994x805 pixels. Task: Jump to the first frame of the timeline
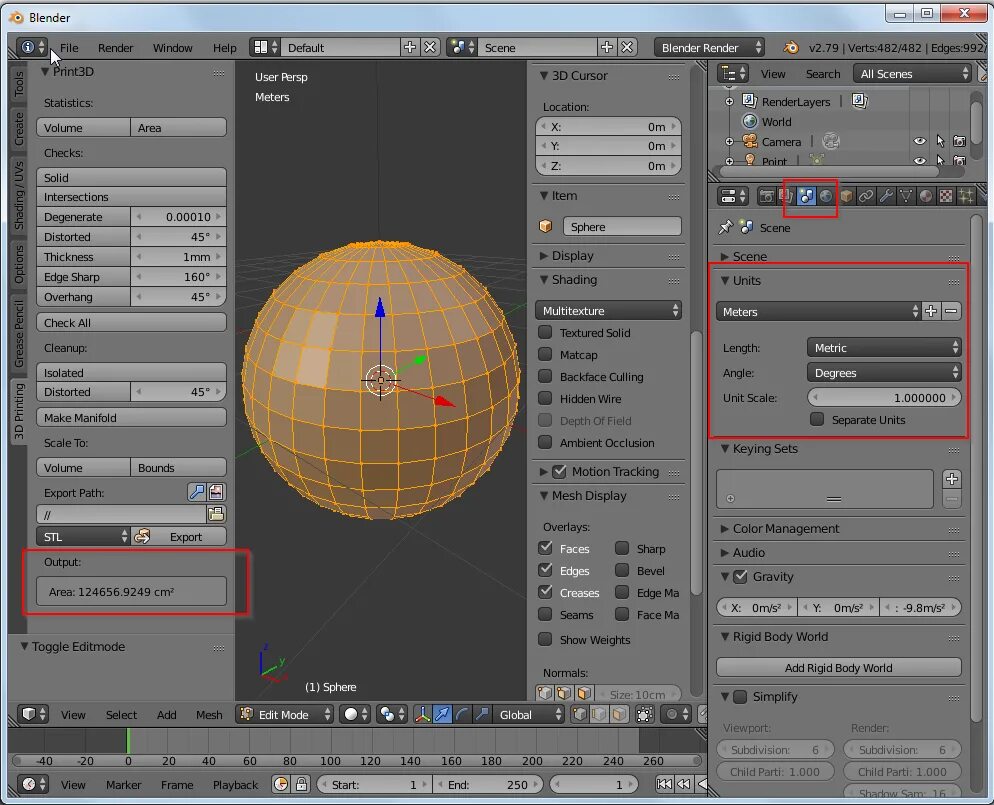pyautogui.click(x=664, y=785)
